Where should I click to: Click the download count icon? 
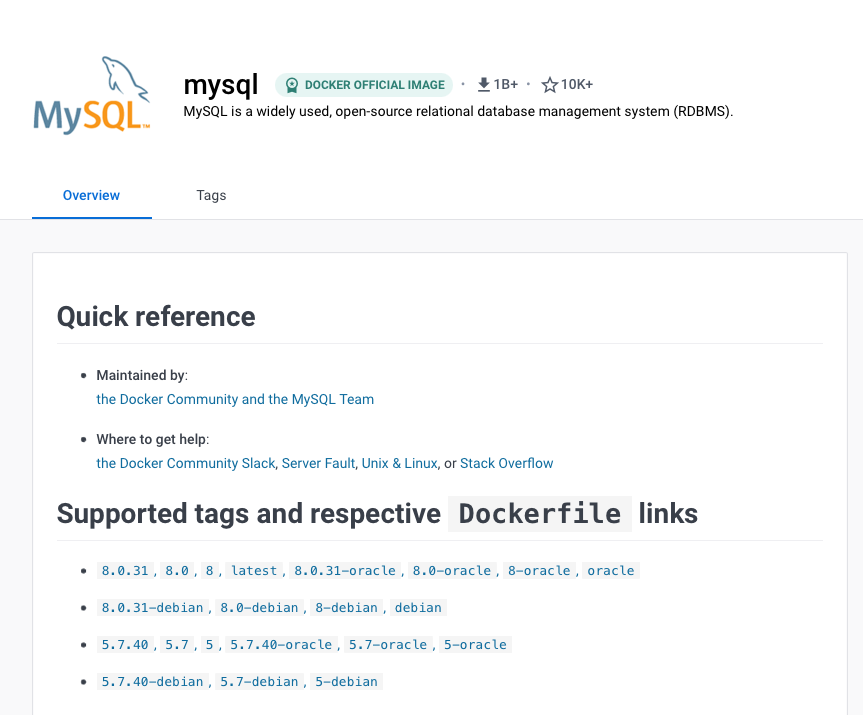pyautogui.click(x=484, y=85)
